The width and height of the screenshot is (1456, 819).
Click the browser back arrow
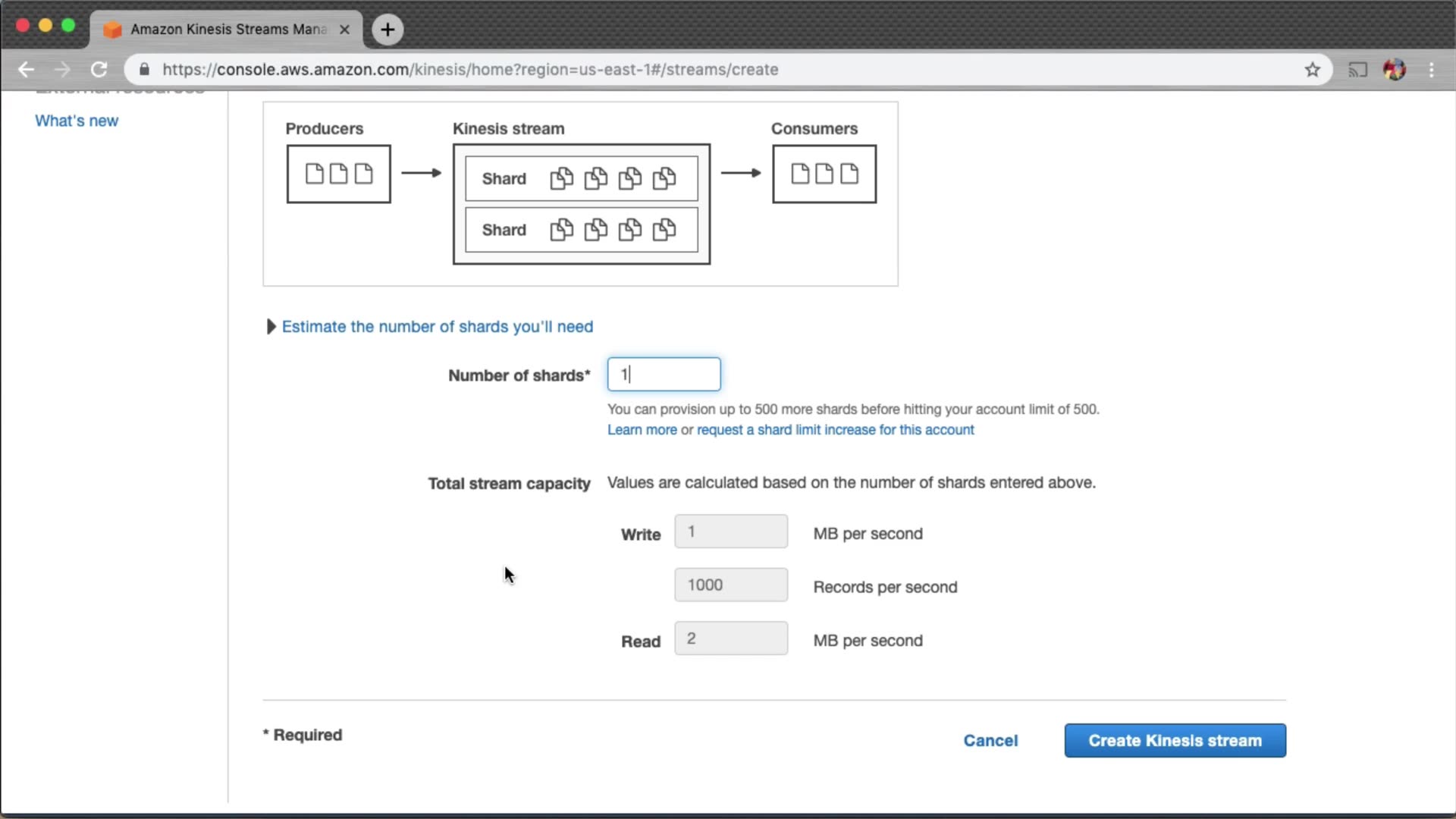(26, 70)
